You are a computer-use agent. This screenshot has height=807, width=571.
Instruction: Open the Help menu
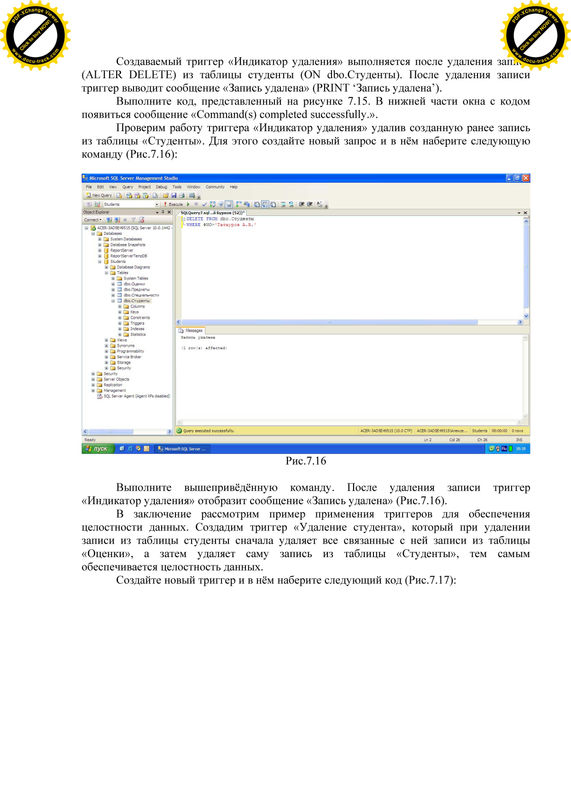click(234, 187)
